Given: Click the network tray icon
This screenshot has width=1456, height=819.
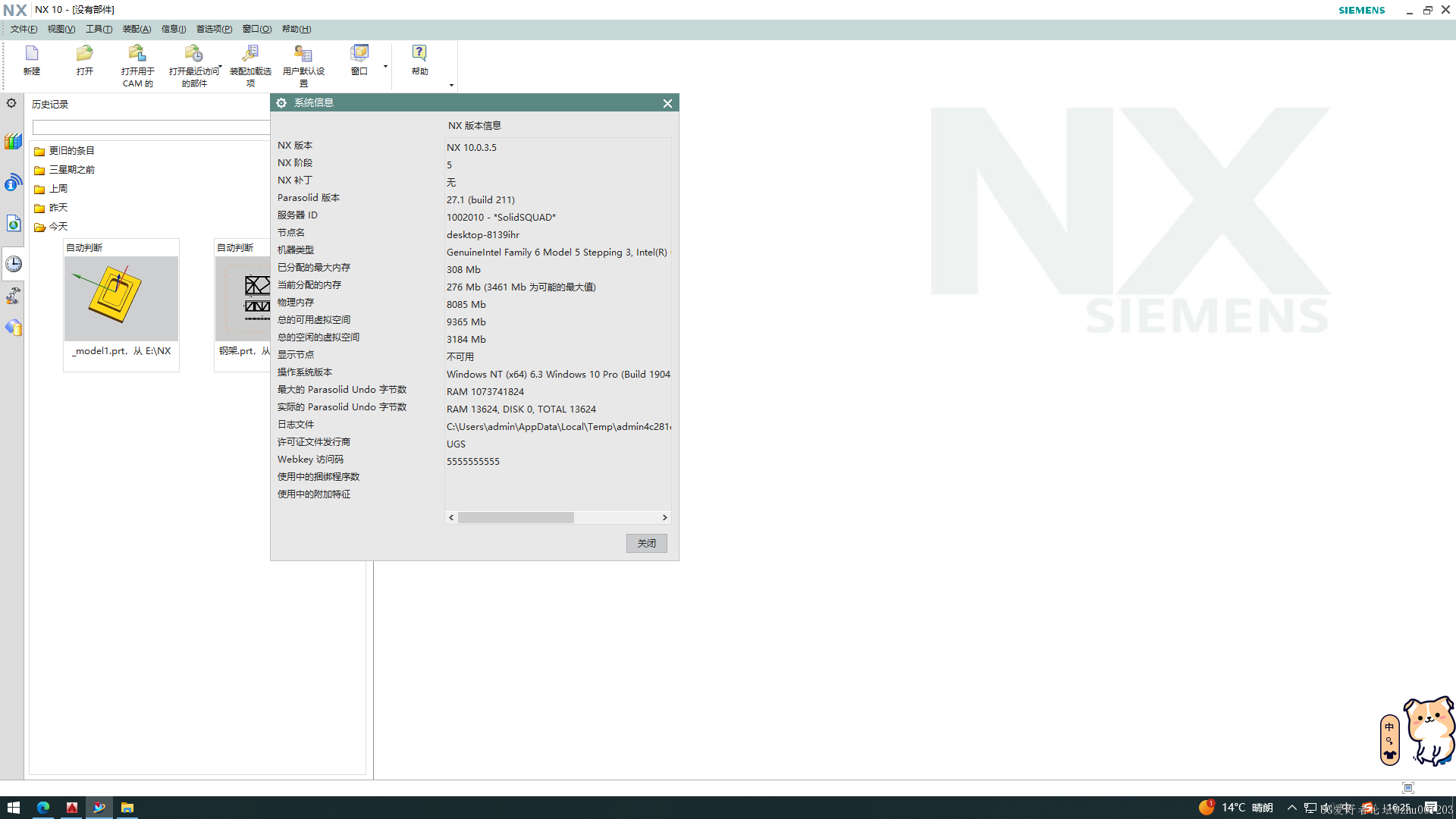Looking at the screenshot, I should click(x=1310, y=808).
